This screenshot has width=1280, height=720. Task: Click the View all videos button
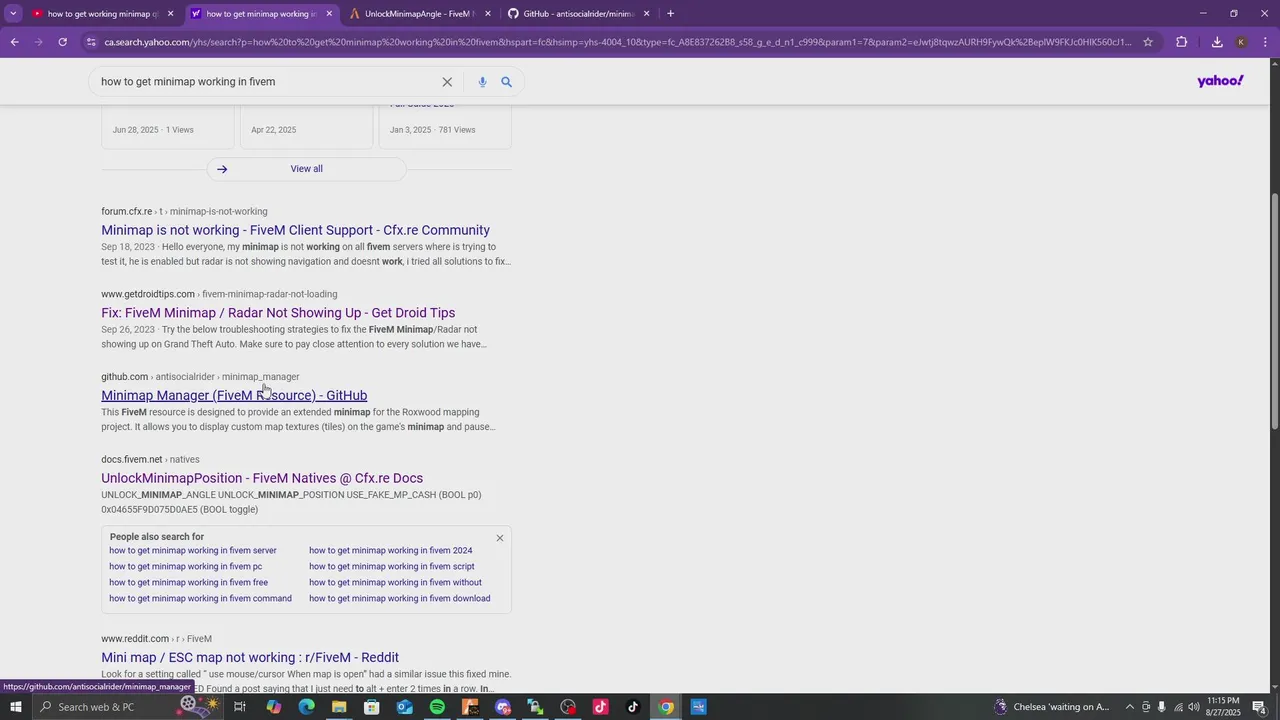tap(306, 169)
